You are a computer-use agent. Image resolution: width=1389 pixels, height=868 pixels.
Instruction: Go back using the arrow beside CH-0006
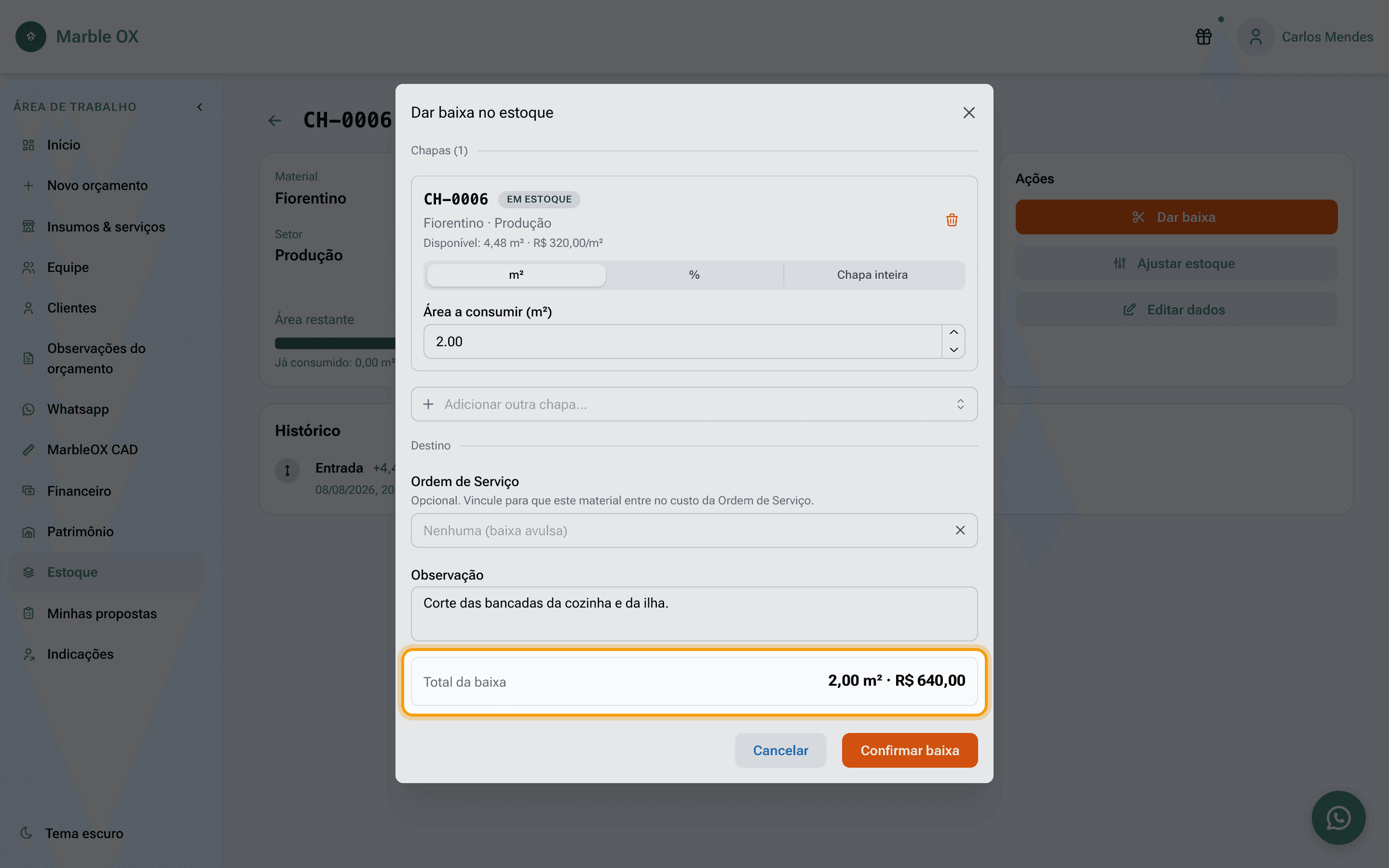pos(275,121)
